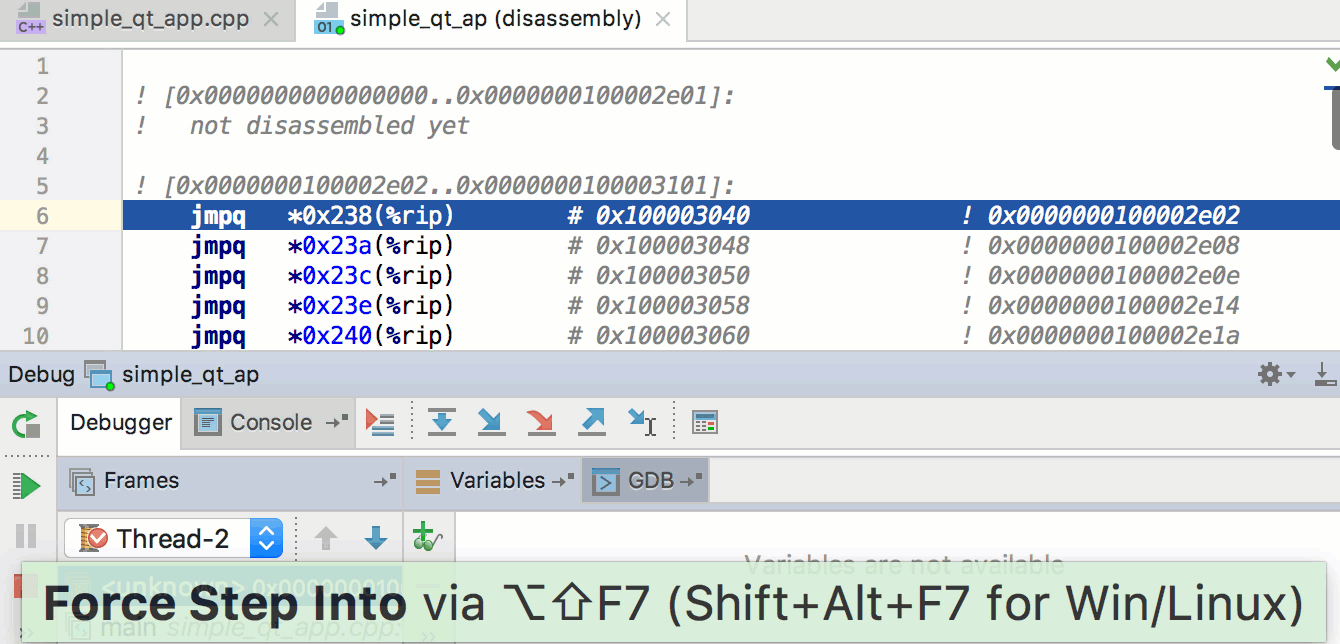Move to previous frame with up arrow
Screen dimensions: 1340x644
pyautogui.click(x=326, y=539)
